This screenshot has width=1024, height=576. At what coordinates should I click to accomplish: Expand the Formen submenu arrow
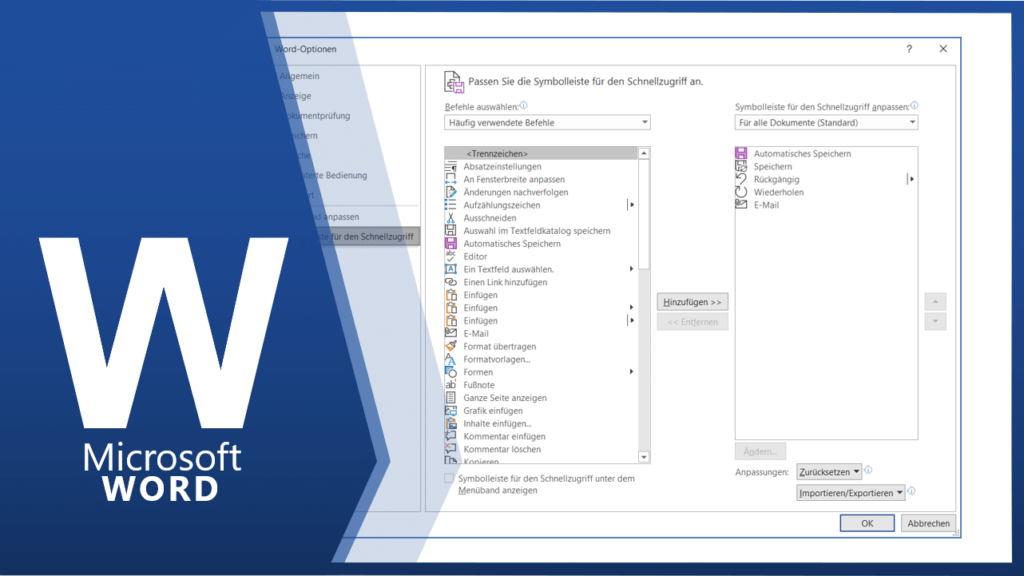pos(632,372)
